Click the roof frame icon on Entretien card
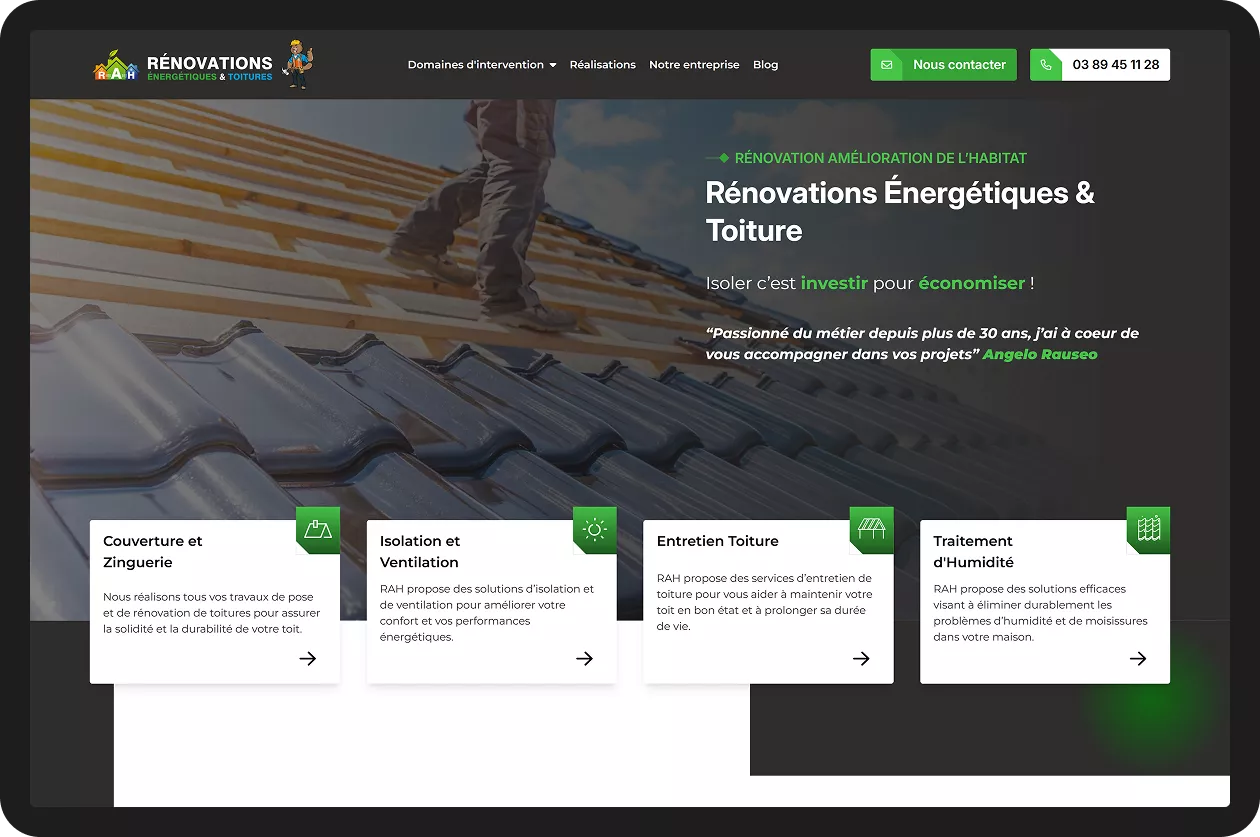Viewport: 1260px width, 837px height. [x=872, y=529]
